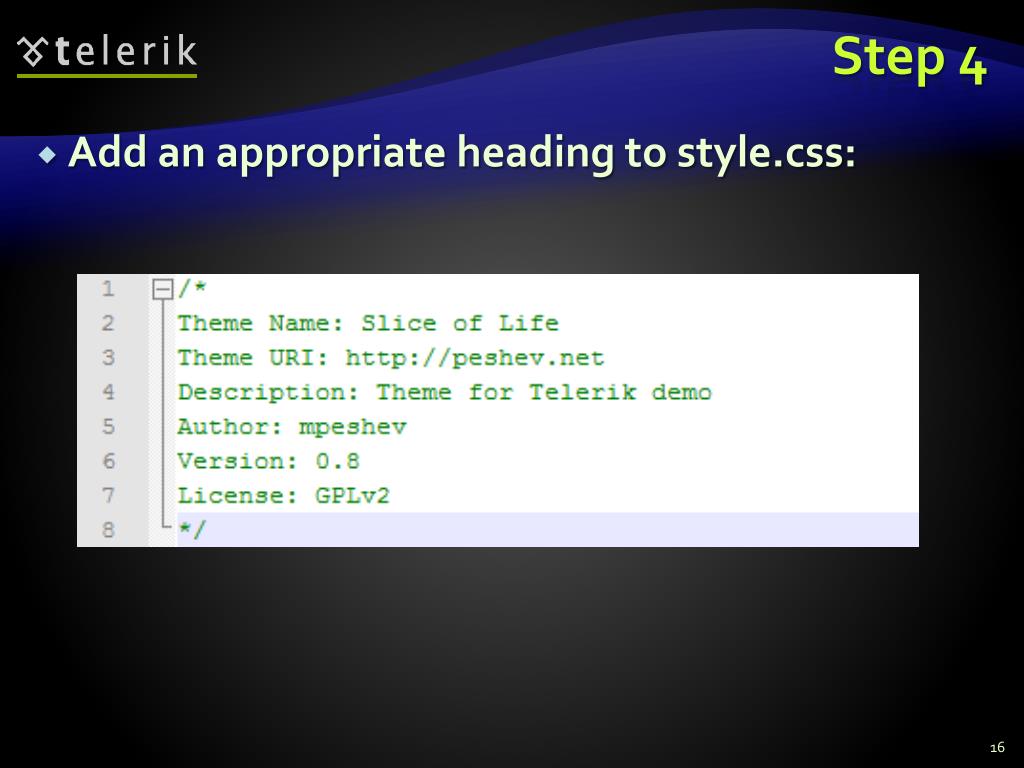Click the 'Theme Name: Slice of Life' line
Image resolution: width=1024 pixels, height=768 pixels.
(x=368, y=323)
